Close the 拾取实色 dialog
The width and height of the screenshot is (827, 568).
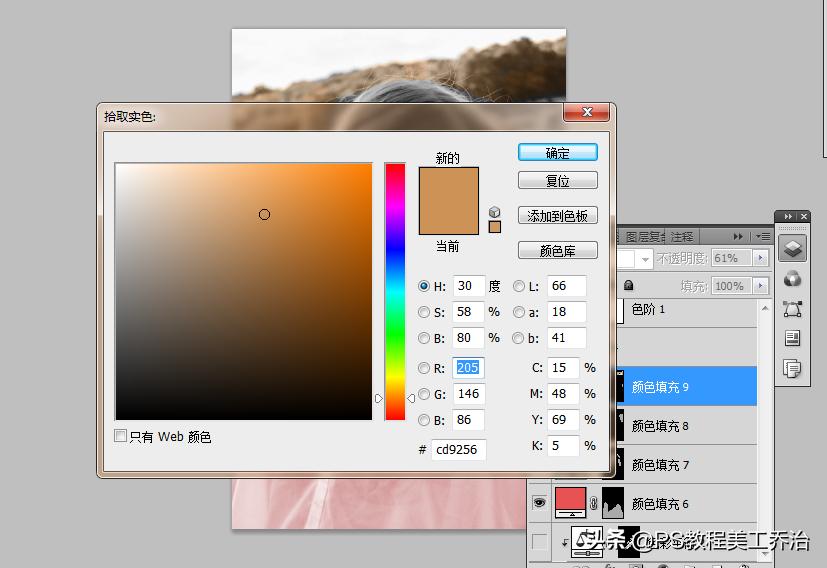coord(586,112)
